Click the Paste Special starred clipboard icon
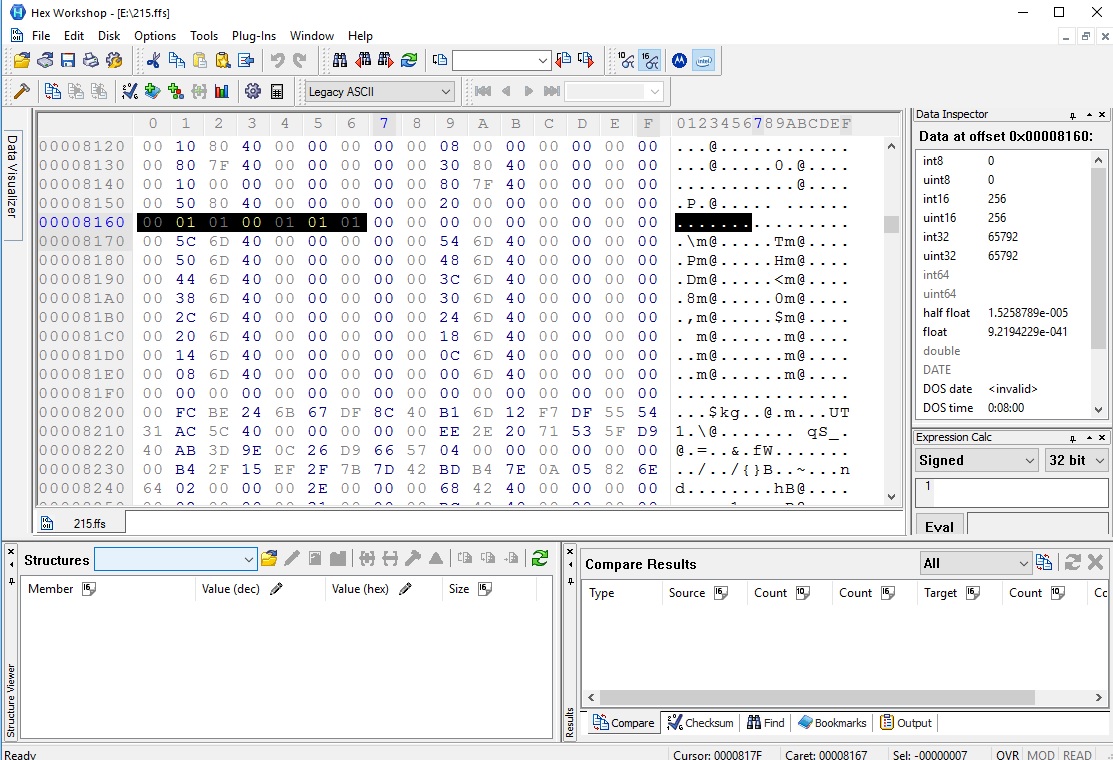Viewport: 1113px width, 760px height. (223, 60)
